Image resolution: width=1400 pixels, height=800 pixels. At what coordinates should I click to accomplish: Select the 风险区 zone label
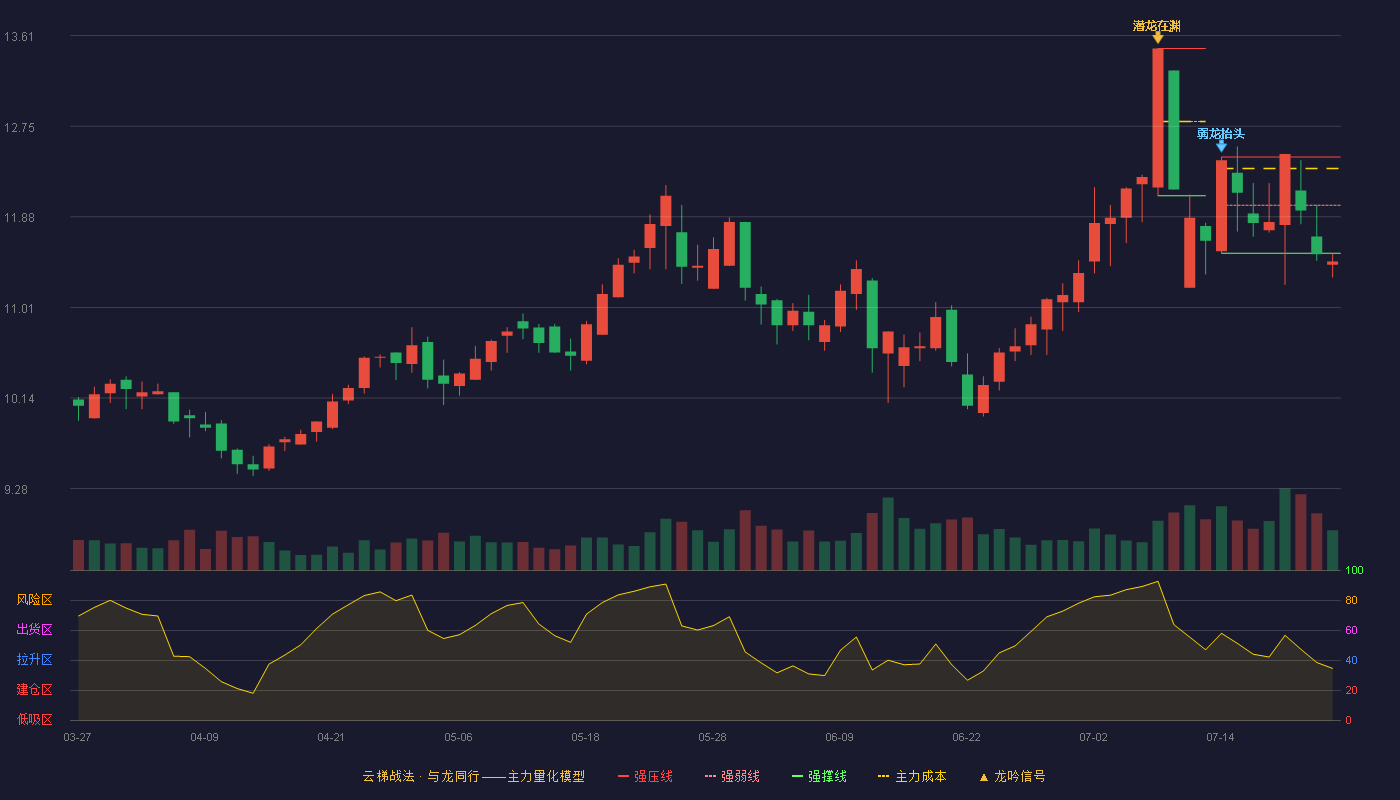click(34, 600)
